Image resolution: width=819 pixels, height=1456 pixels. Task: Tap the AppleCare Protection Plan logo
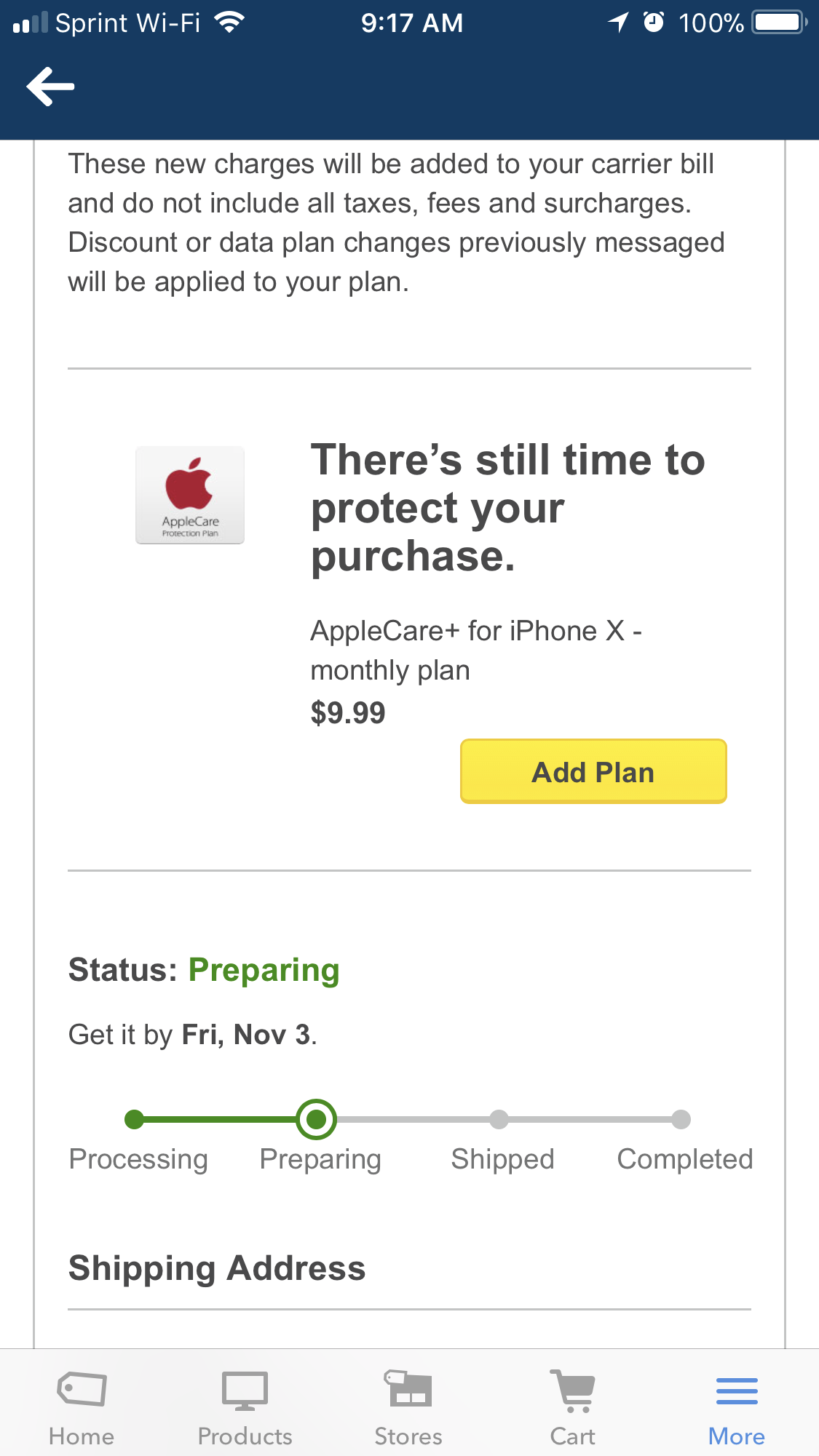click(x=190, y=495)
